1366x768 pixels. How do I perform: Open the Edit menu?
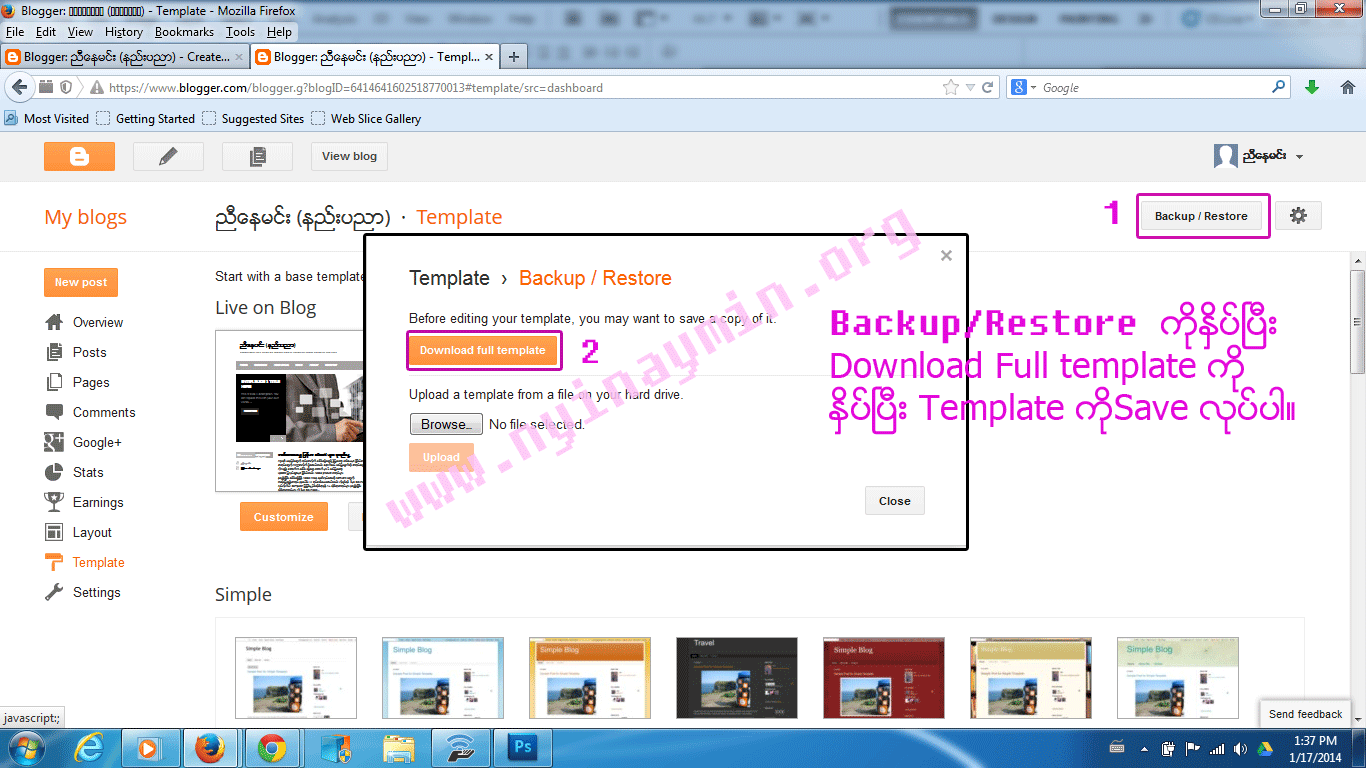(46, 32)
